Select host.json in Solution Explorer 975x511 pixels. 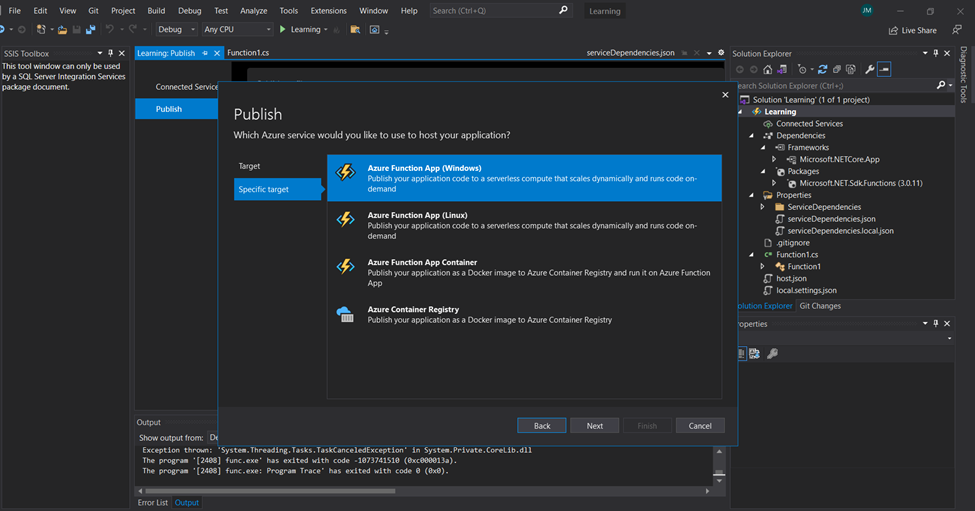coord(791,279)
